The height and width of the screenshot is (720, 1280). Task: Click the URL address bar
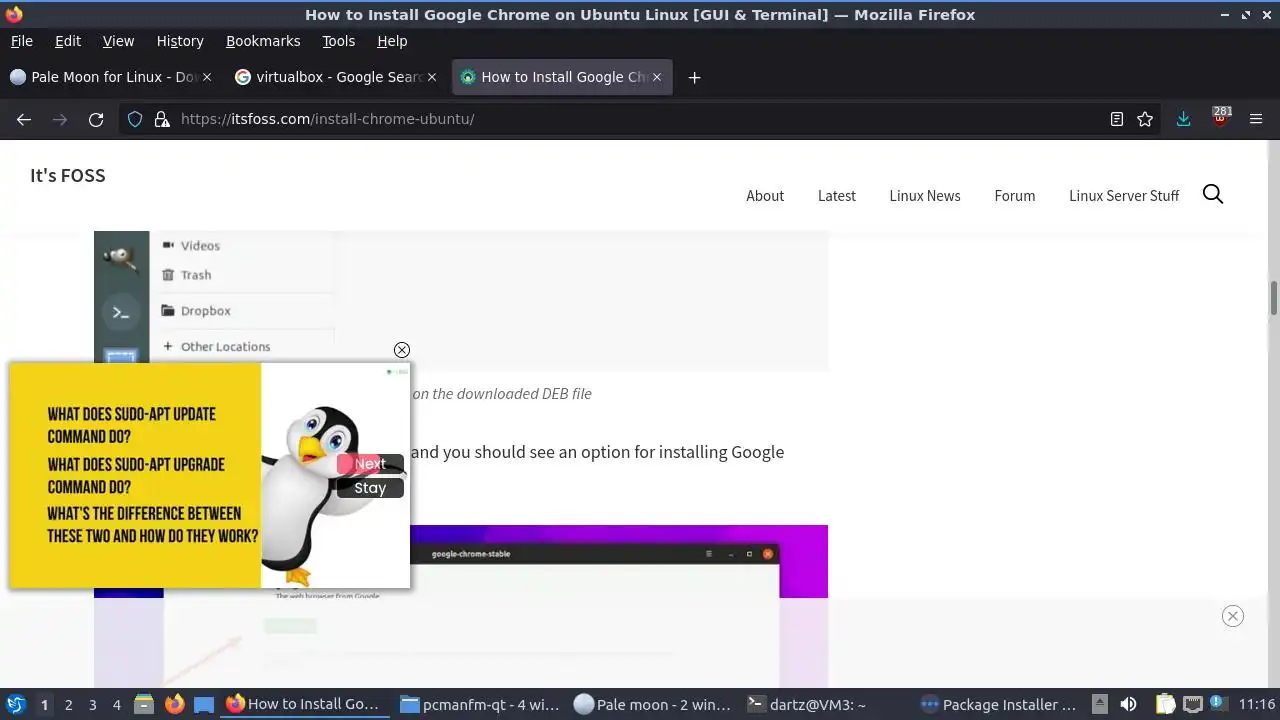[640, 119]
